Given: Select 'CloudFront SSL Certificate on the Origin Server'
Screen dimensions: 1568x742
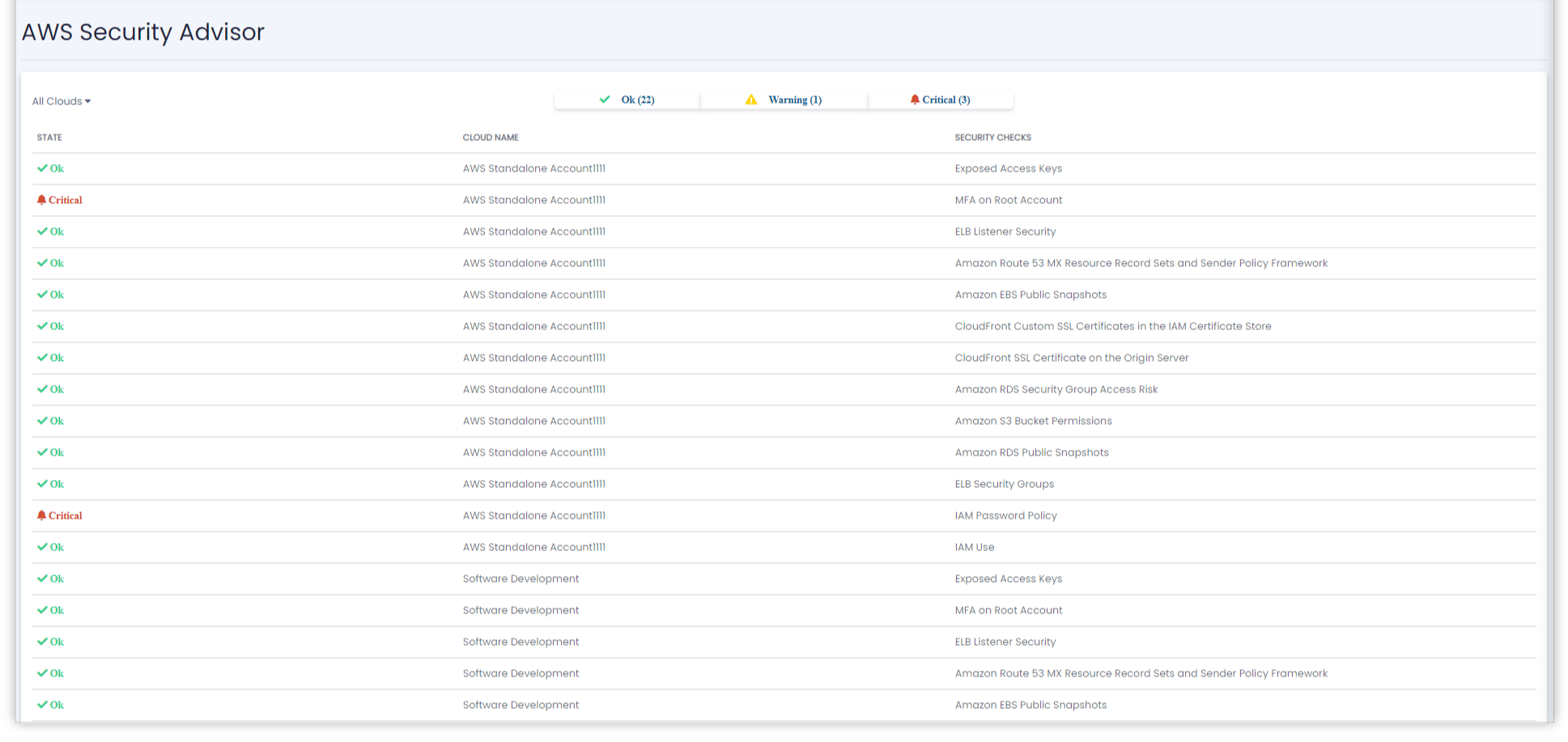Looking at the screenshot, I should click(x=1071, y=358).
